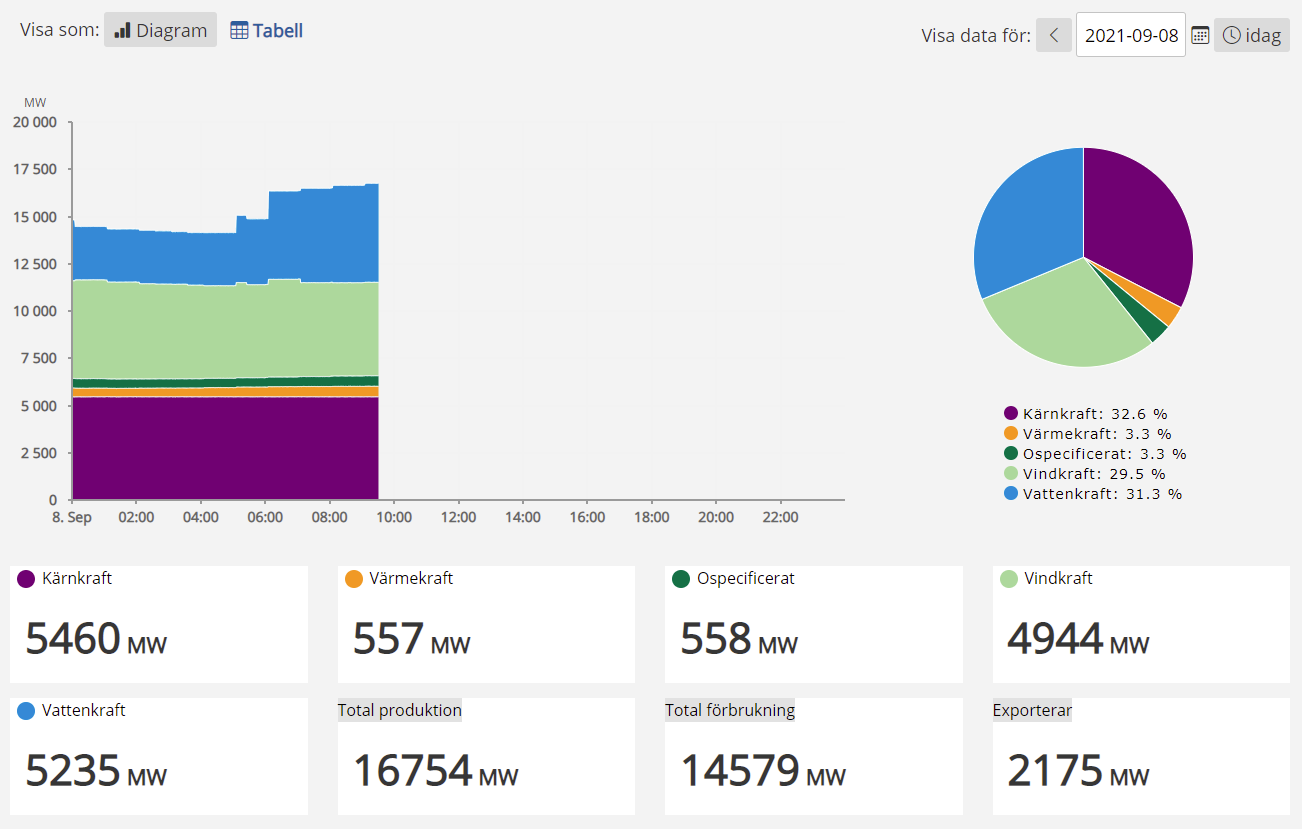Select Vattenkraft: 31.3 % legend entry

(1093, 493)
